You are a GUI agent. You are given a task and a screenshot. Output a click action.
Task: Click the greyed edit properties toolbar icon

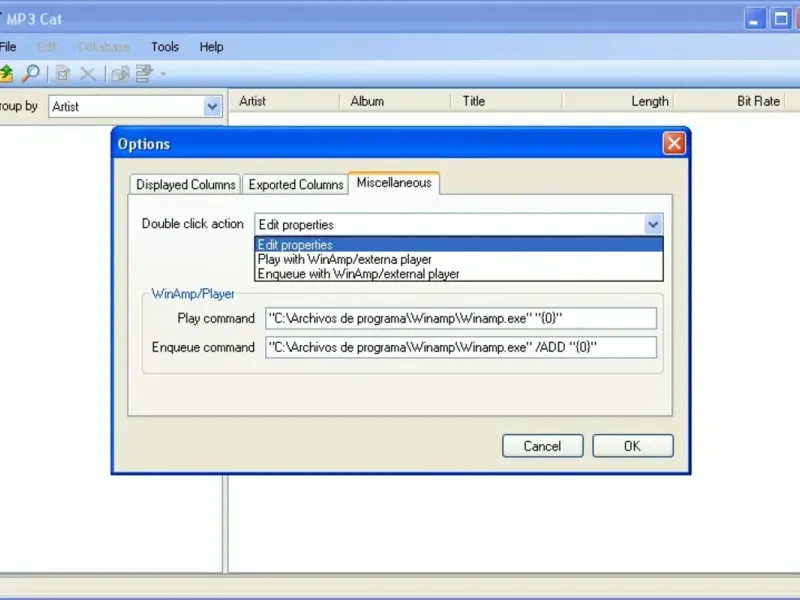(63, 74)
